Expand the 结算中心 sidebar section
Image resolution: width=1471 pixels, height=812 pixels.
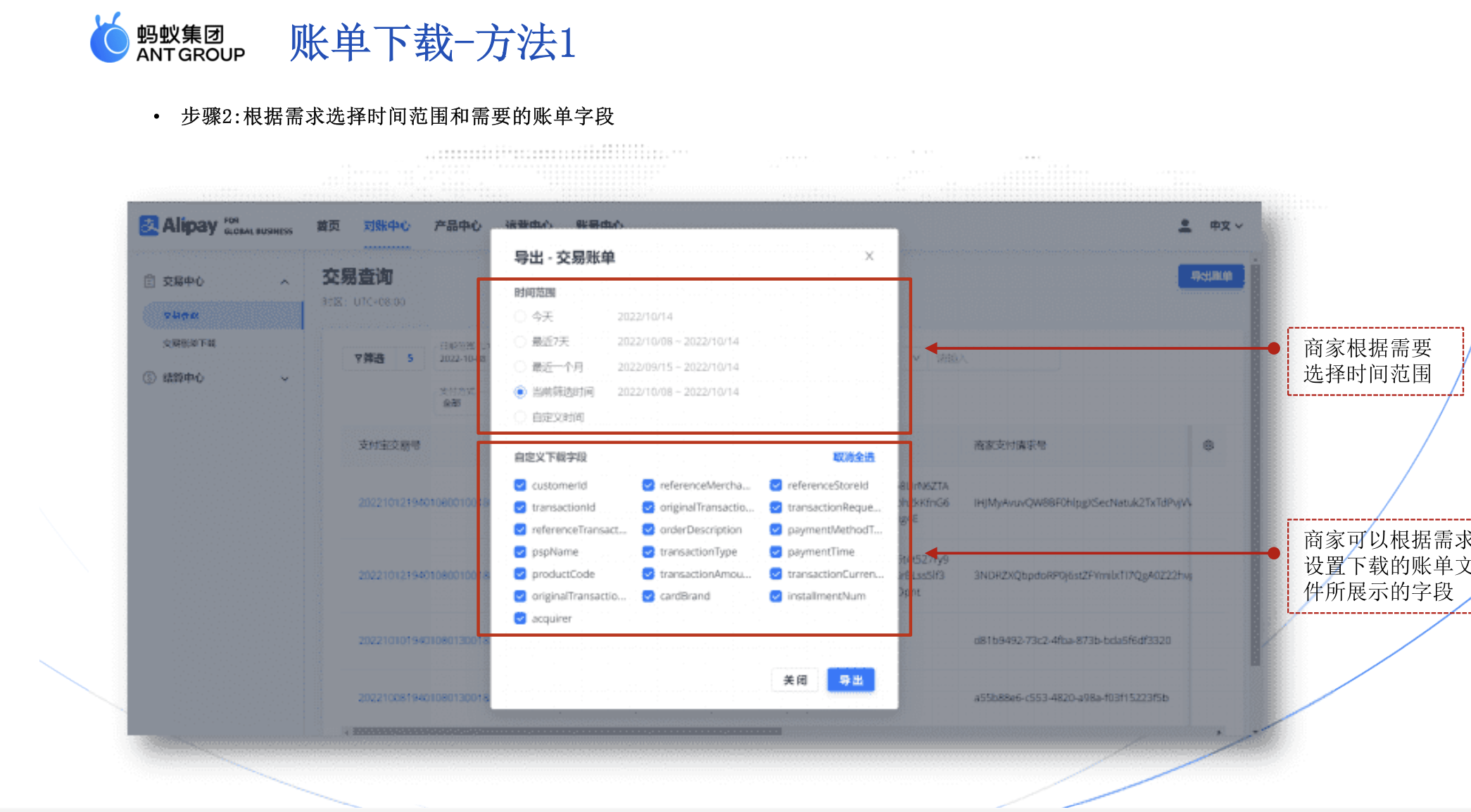284,378
